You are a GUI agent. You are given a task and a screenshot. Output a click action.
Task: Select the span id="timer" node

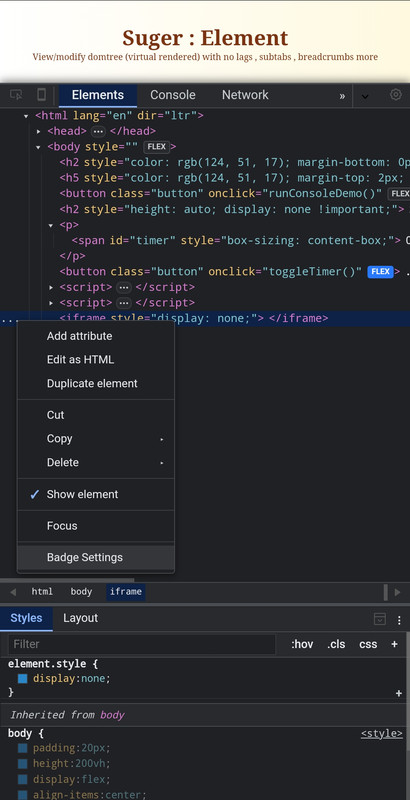(x=240, y=240)
